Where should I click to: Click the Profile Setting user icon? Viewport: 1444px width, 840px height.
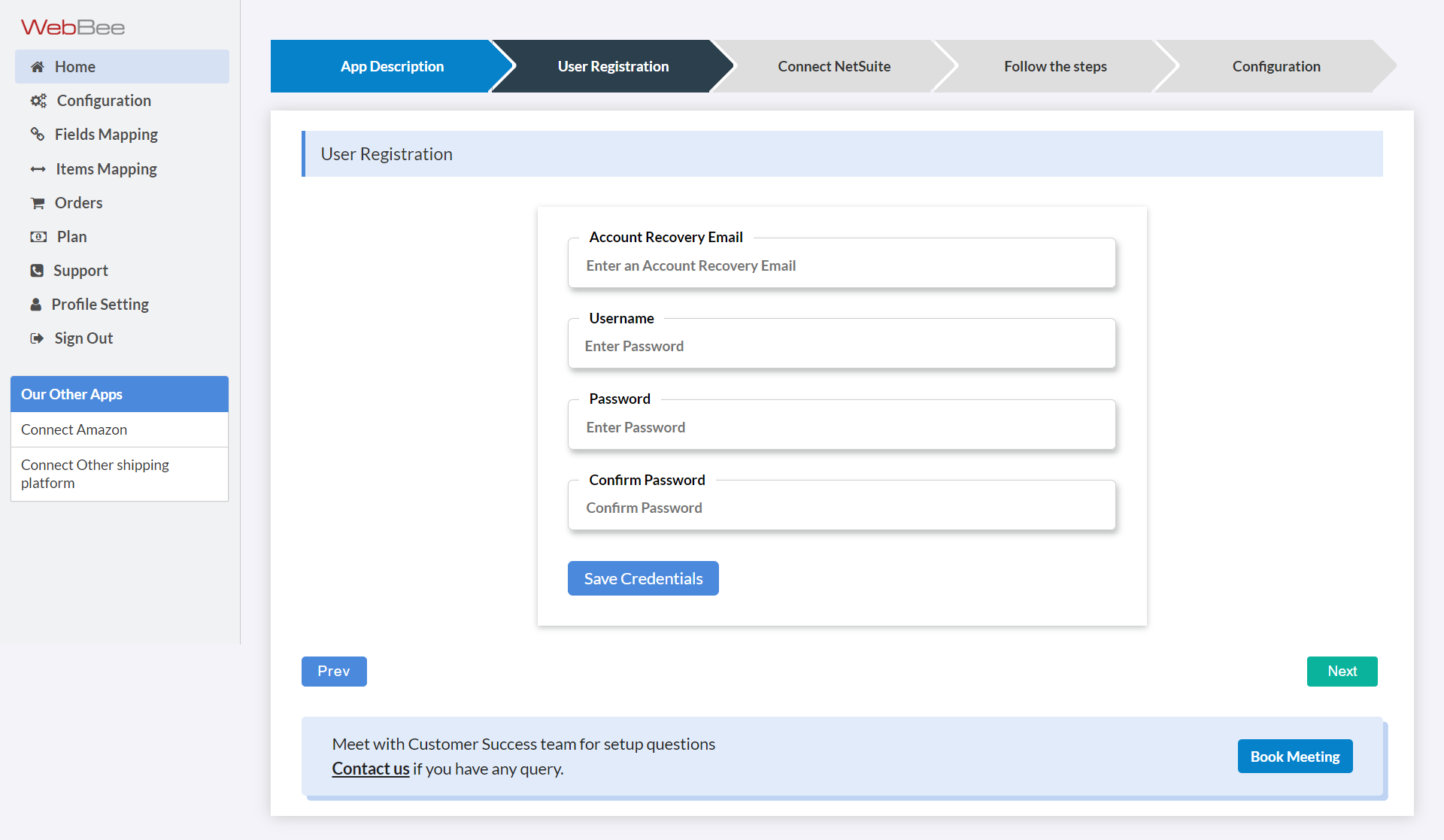[35, 305]
